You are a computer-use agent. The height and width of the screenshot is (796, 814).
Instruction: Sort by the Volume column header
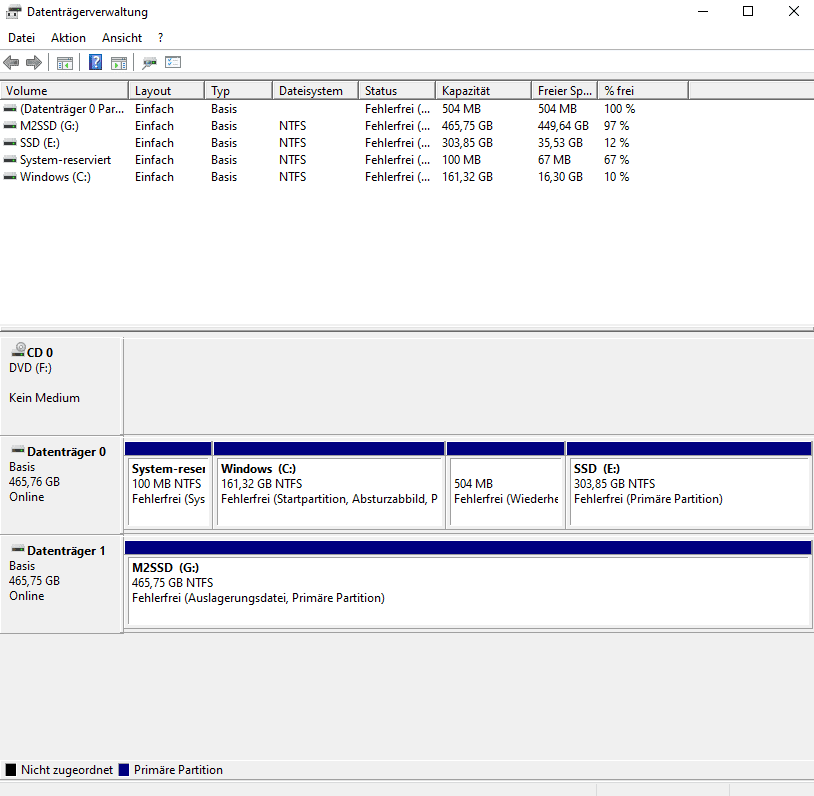pyautogui.click(x=64, y=91)
